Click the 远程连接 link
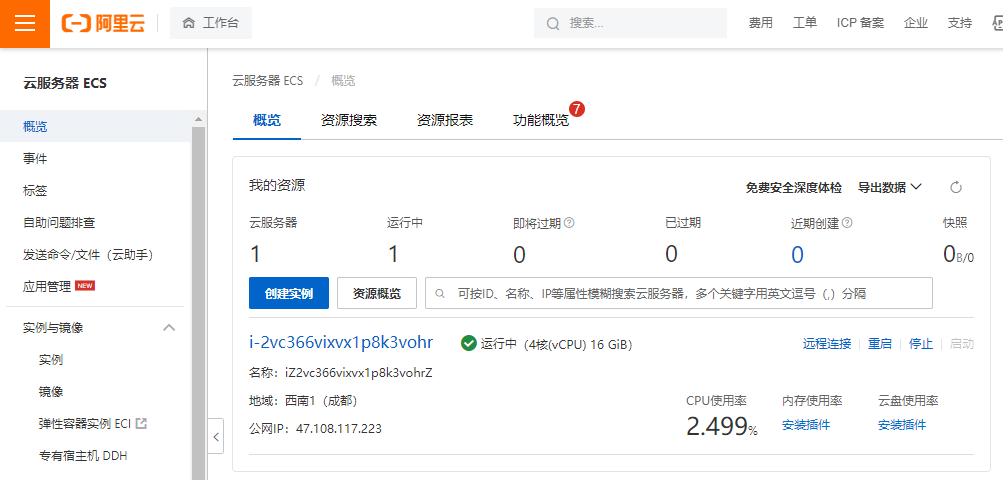The height and width of the screenshot is (480, 1003). (x=826, y=344)
